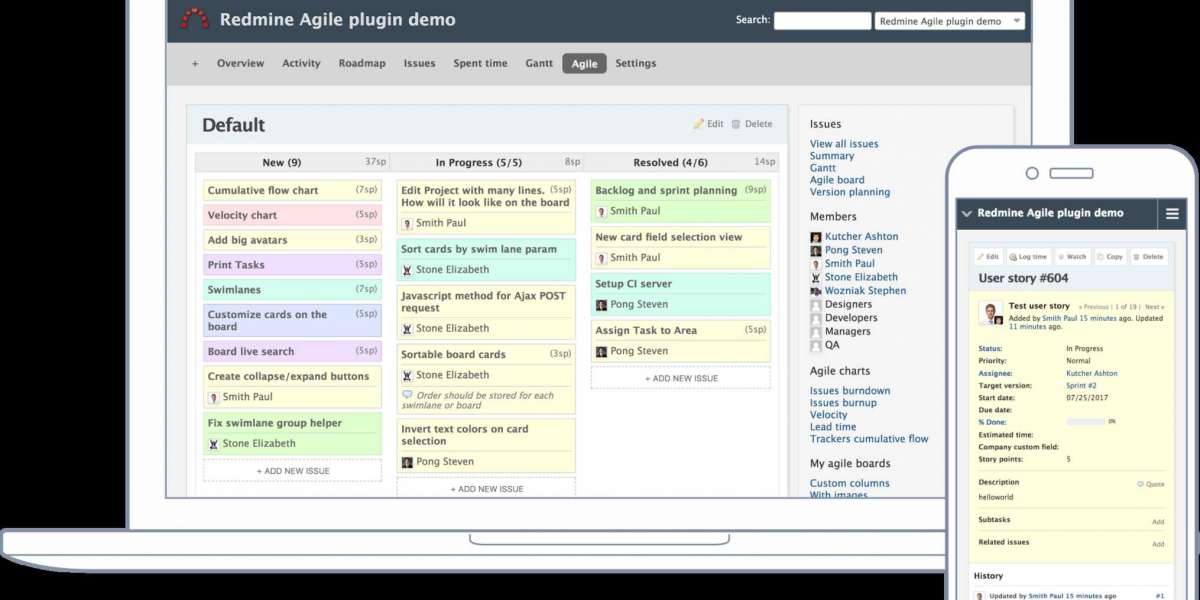Click the pencil Edit icon beside Default
The height and width of the screenshot is (600, 1200).
(x=699, y=124)
